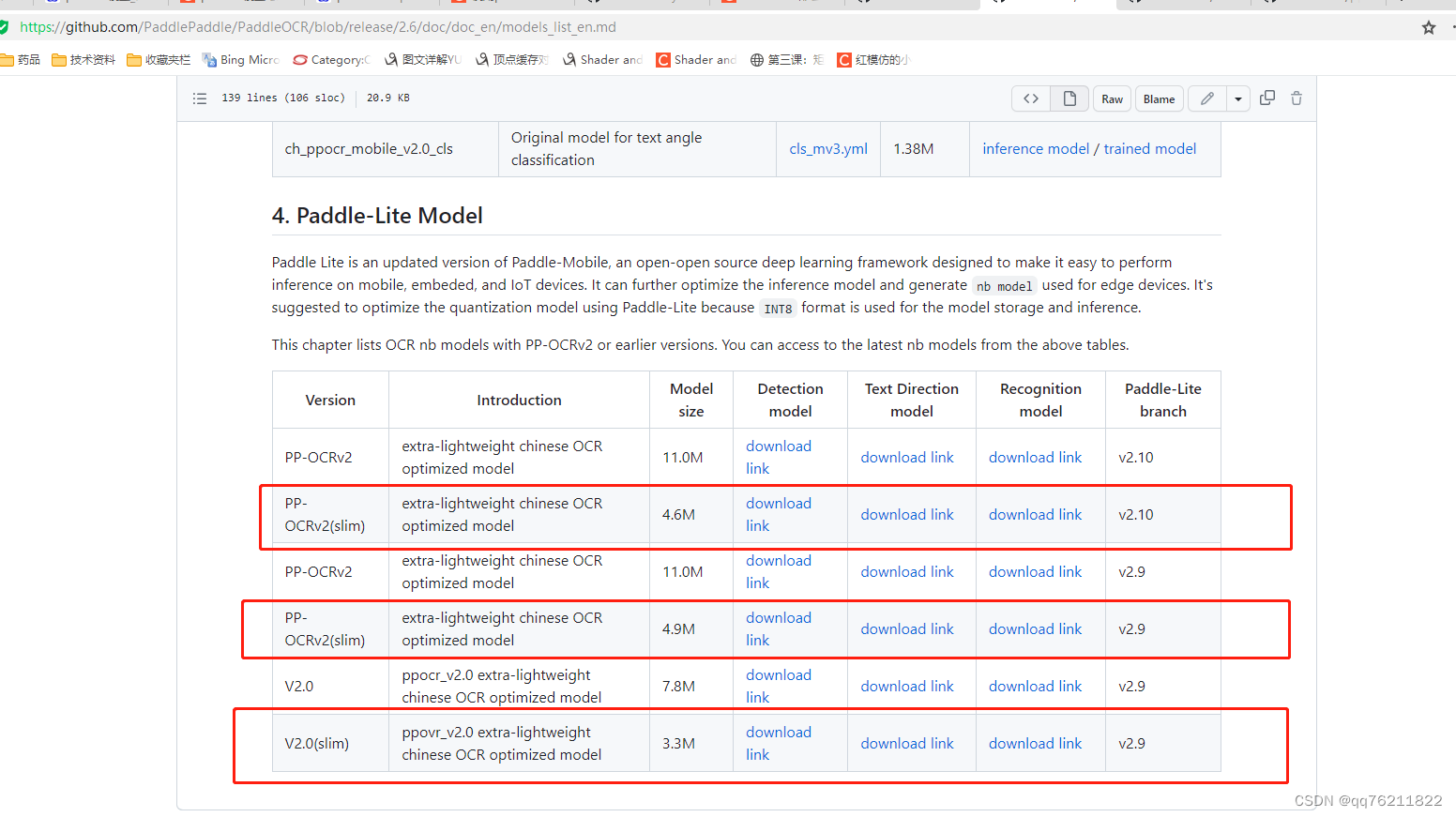The height and width of the screenshot is (817, 1456).
Task: Open detection download link in v2.10 11.0M row
Action: click(779, 458)
